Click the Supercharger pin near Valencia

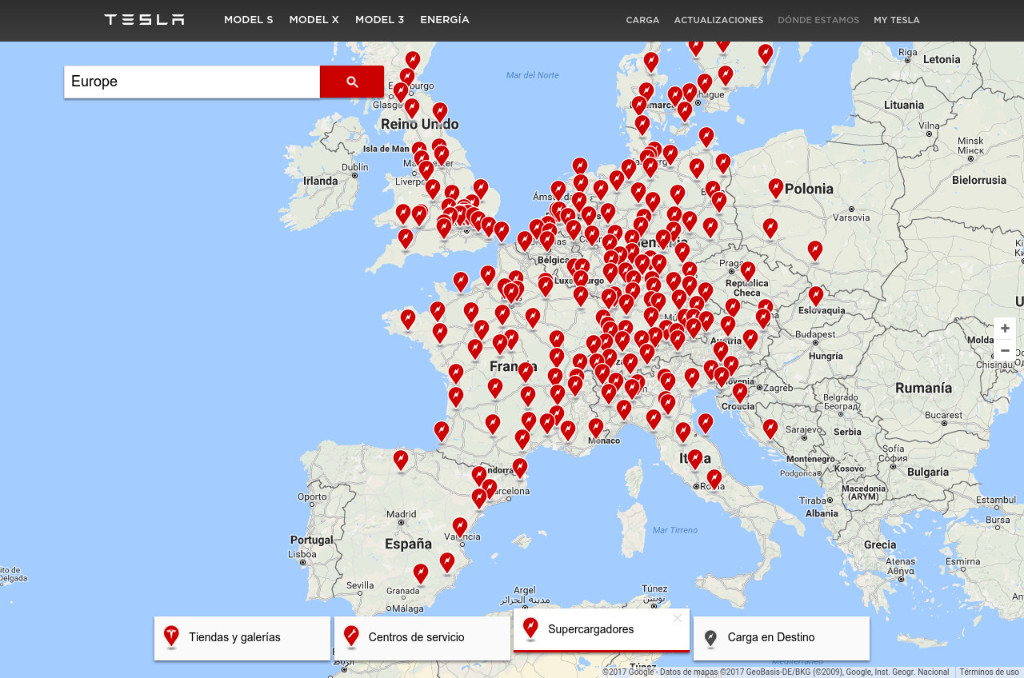[x=460, y=525]
